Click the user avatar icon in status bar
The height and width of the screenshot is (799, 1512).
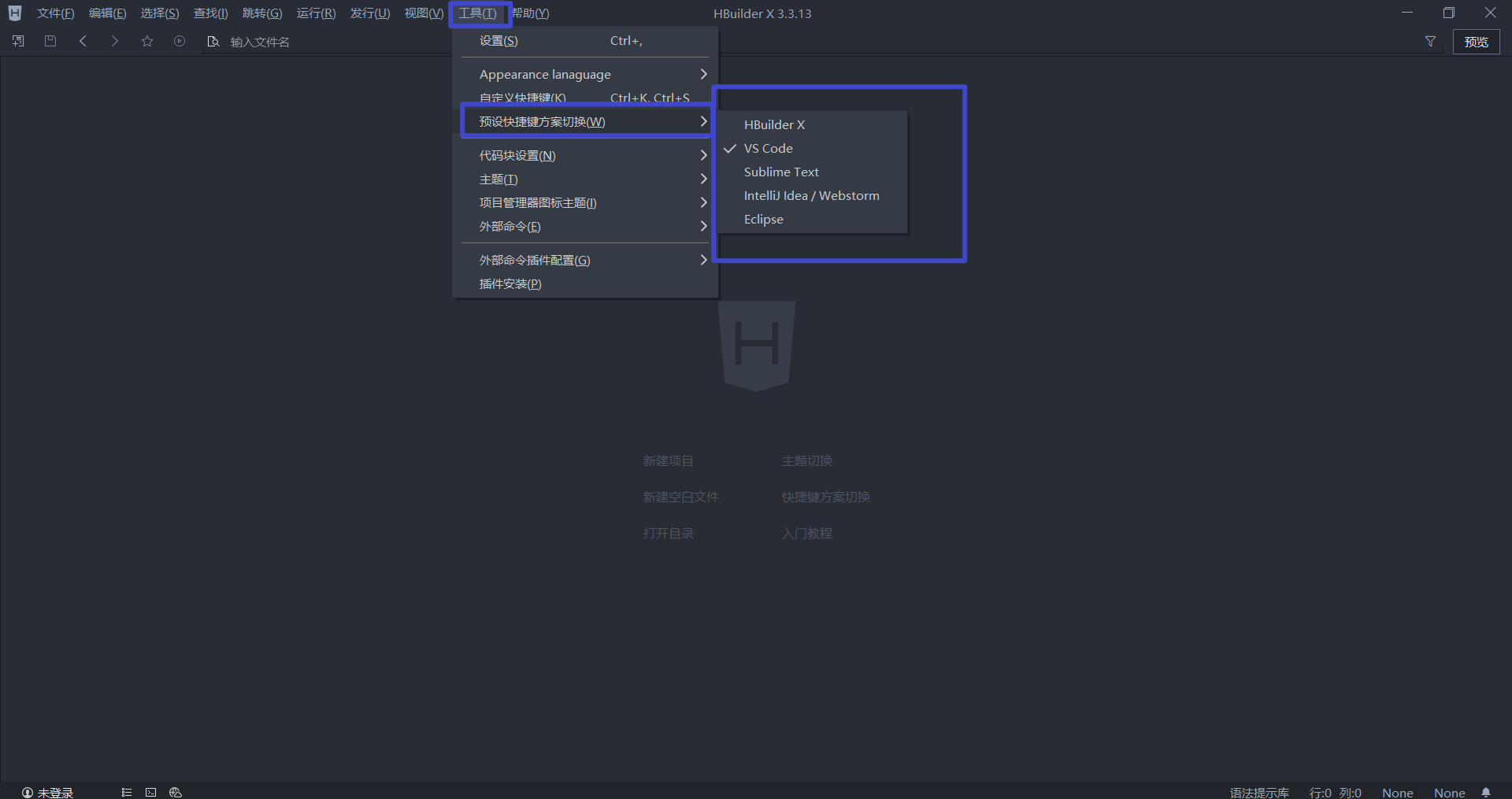[x=28, y=793]
